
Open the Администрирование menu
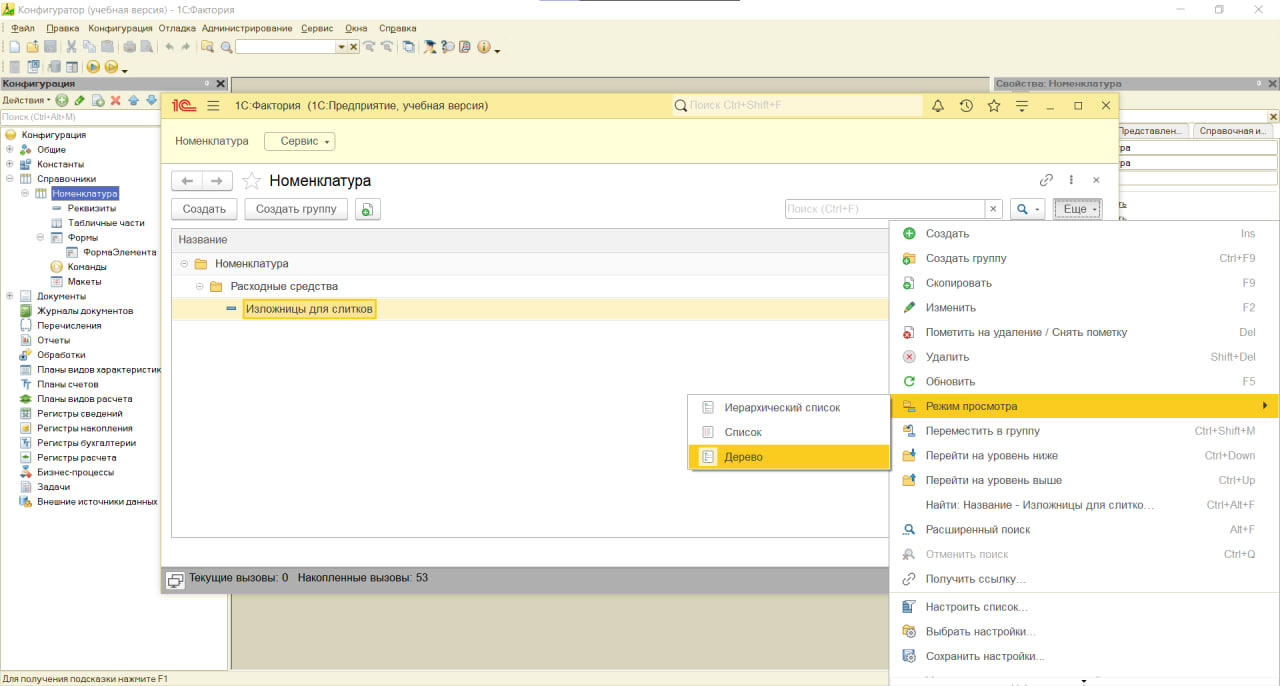pyautogui.click(x=247, y=28)
